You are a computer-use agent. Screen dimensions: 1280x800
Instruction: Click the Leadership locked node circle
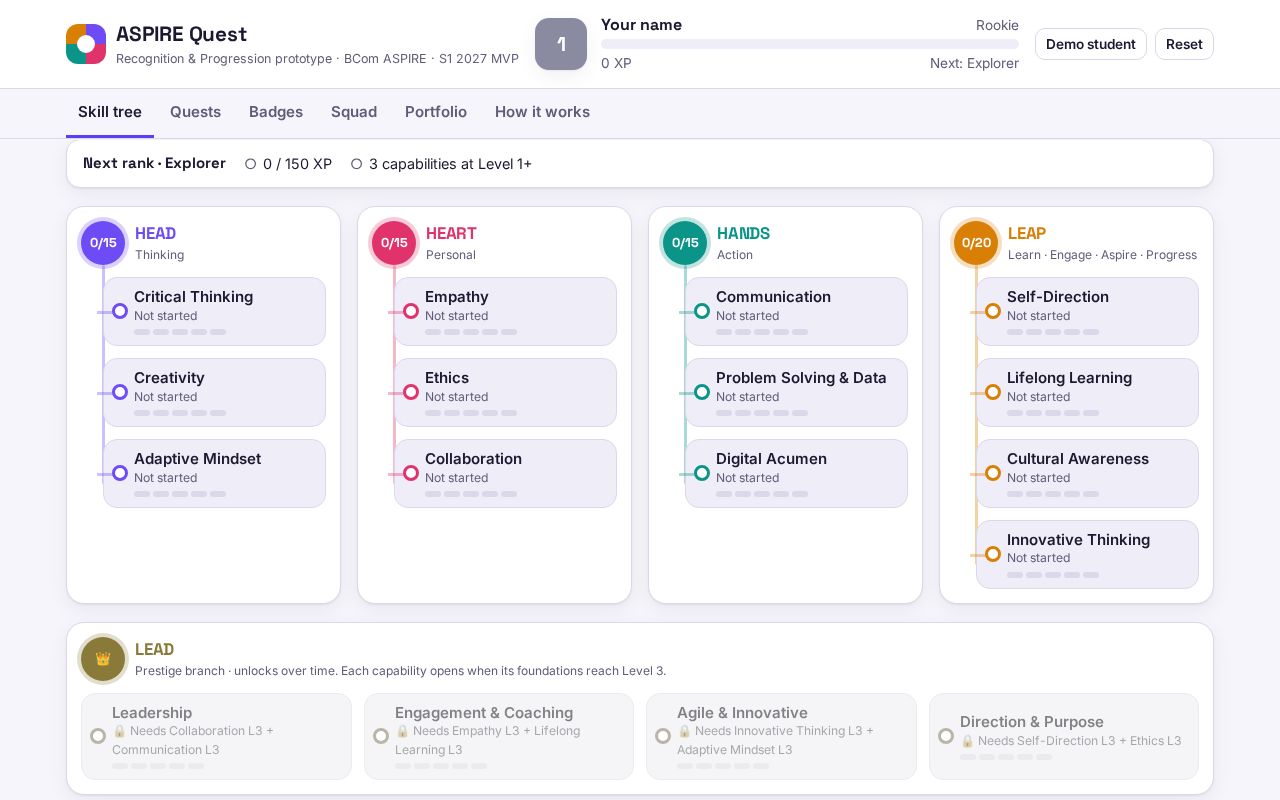click(98, 736)
